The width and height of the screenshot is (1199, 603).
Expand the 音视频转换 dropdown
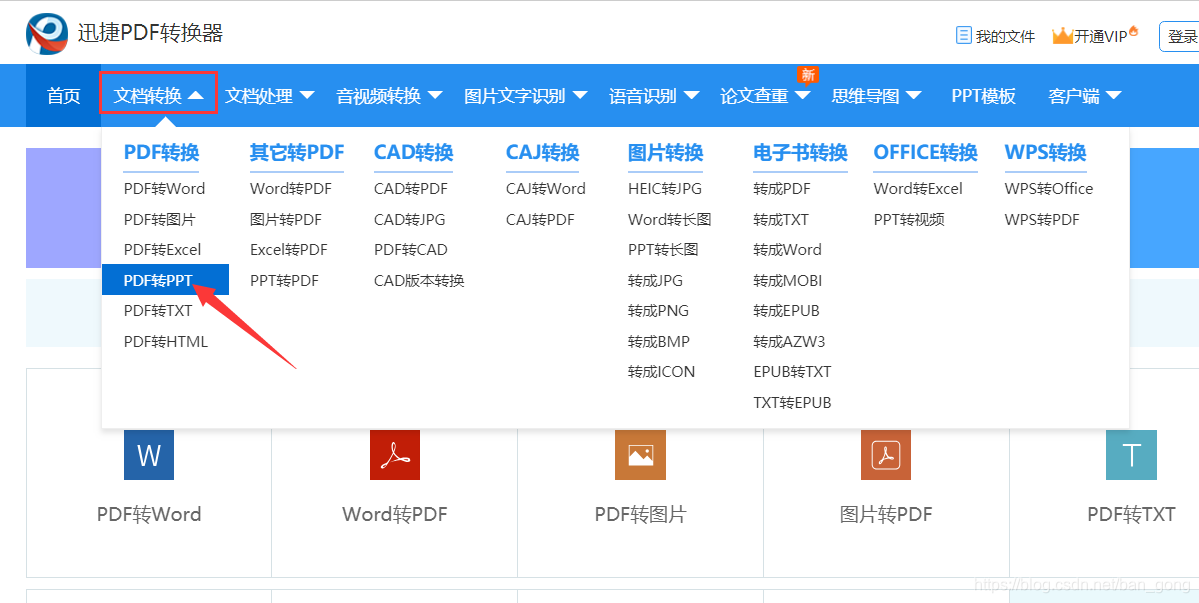tap(389, 96)
